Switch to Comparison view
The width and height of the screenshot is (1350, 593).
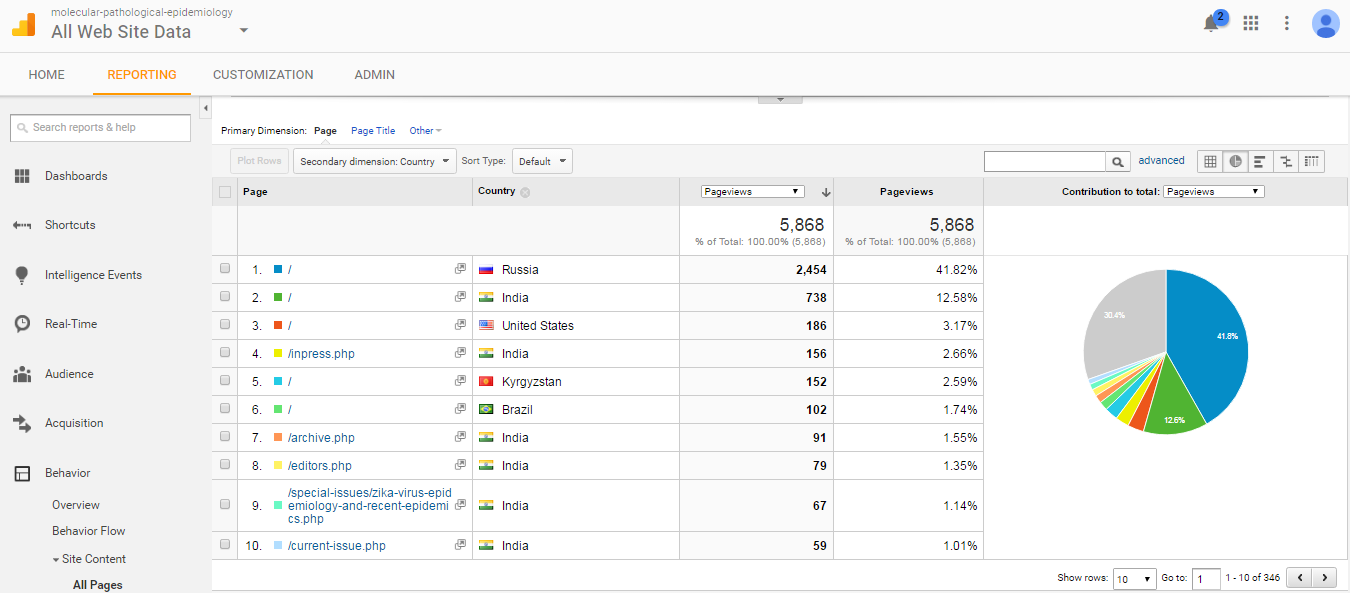(1286, 161)
